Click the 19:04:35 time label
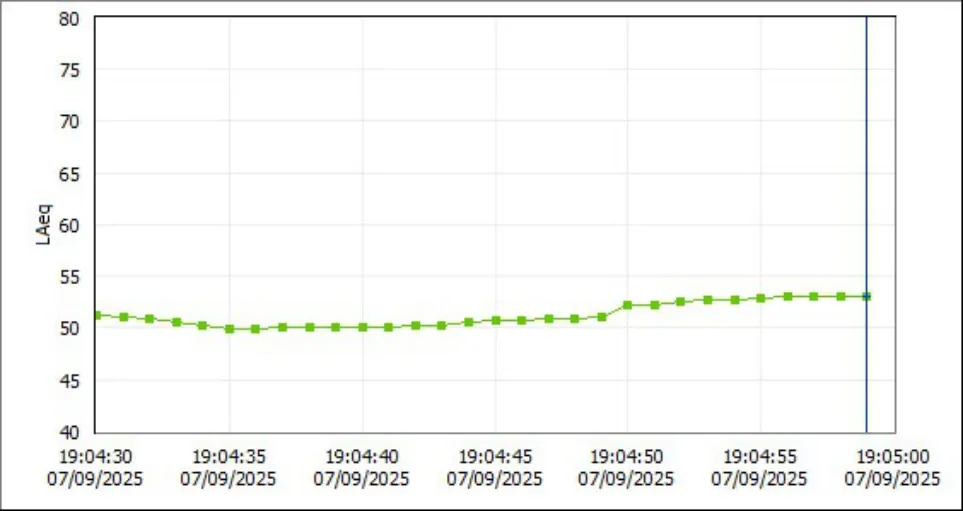The height and width of the screenshot is (511, 963). click(x=228, y=457)
